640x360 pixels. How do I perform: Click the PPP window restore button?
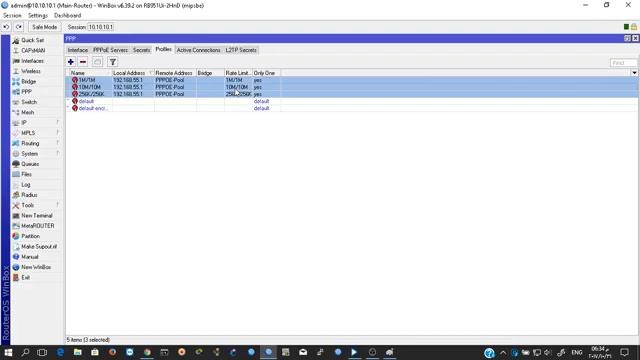tap(627, 38)
